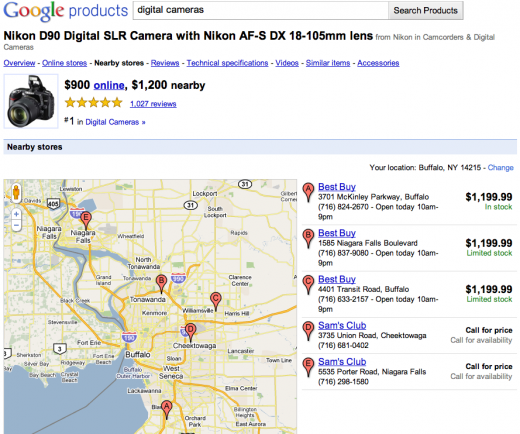Open Best Buy on Niagara Falls Boulevard
The height and width of the screenshot is (434, 520).
(x=337, y=233)
